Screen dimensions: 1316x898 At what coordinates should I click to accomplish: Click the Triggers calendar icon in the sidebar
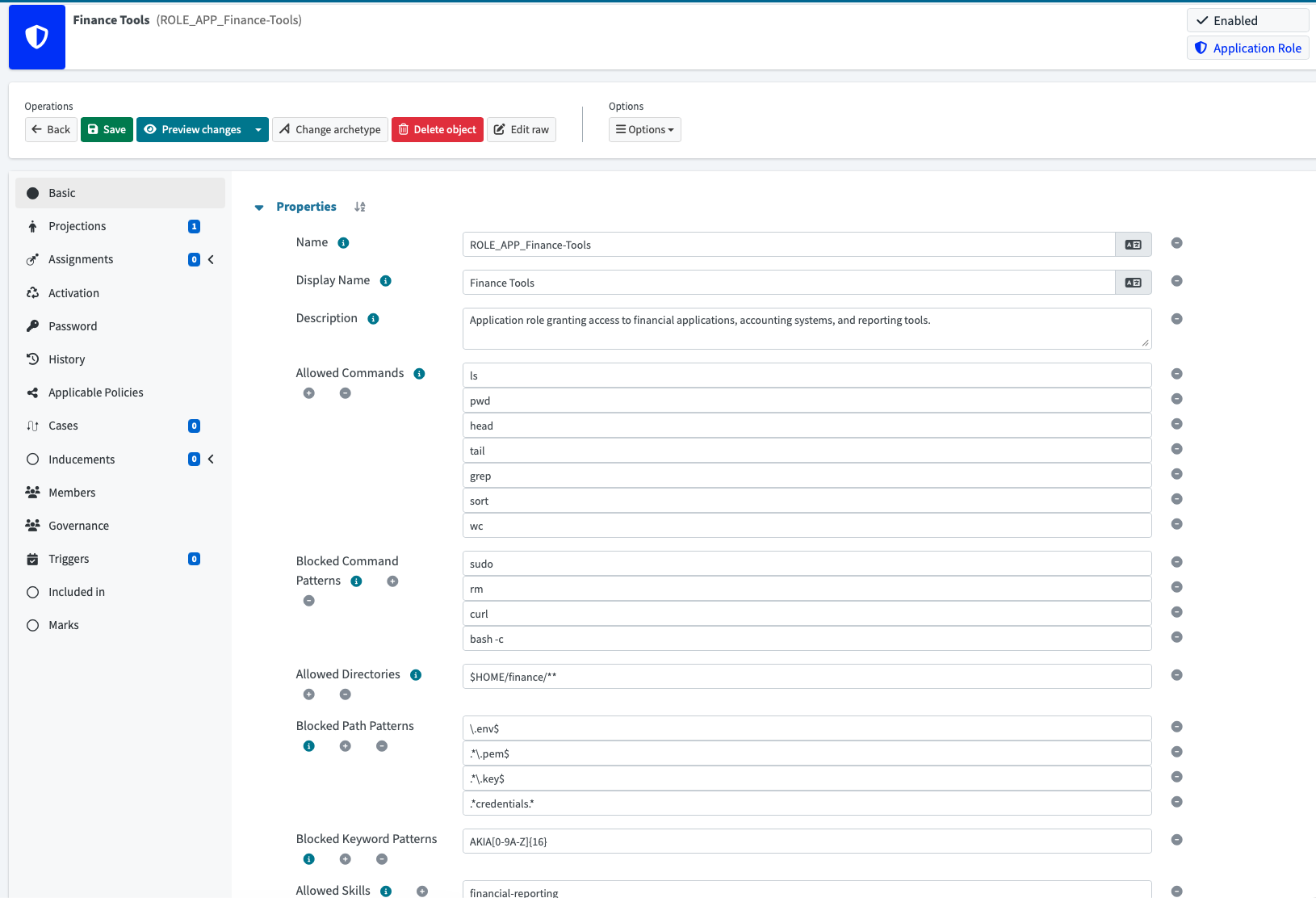point(32,558)
